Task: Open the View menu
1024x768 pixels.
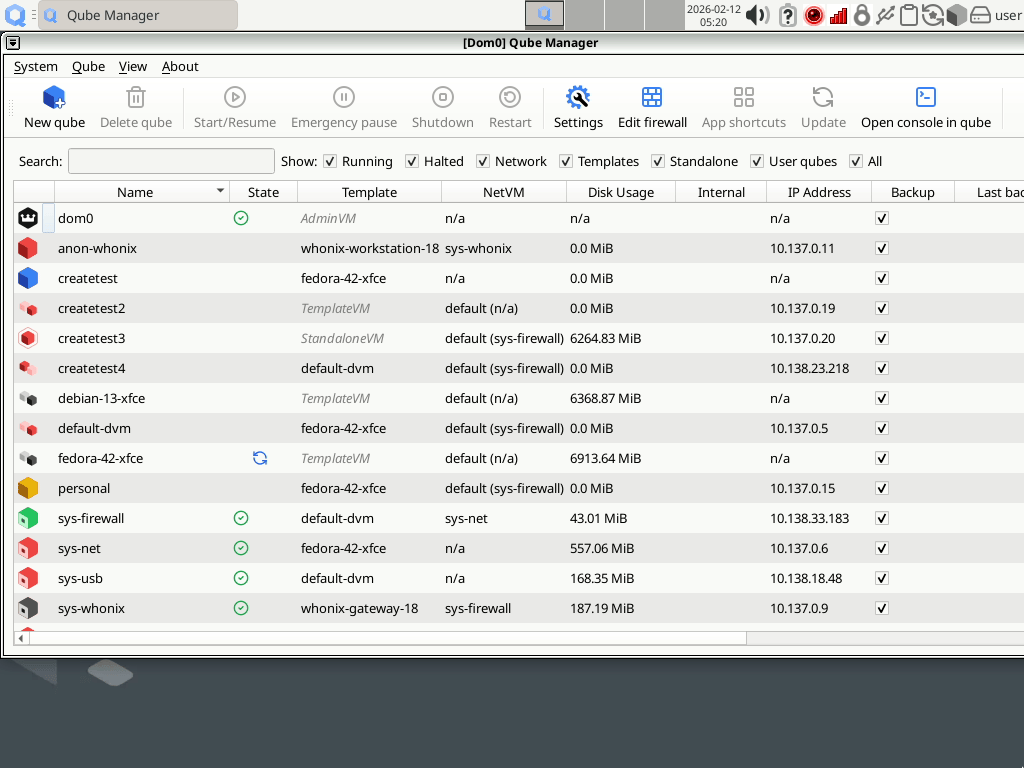Action: pos(133,67)
